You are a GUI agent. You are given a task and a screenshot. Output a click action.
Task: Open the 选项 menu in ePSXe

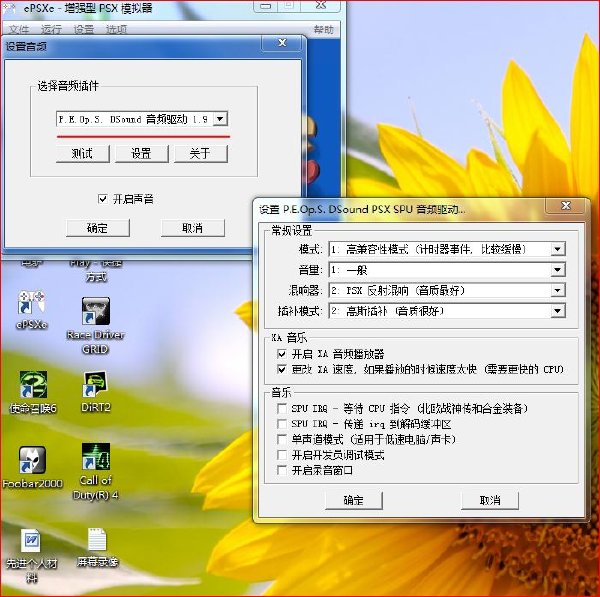116,29
